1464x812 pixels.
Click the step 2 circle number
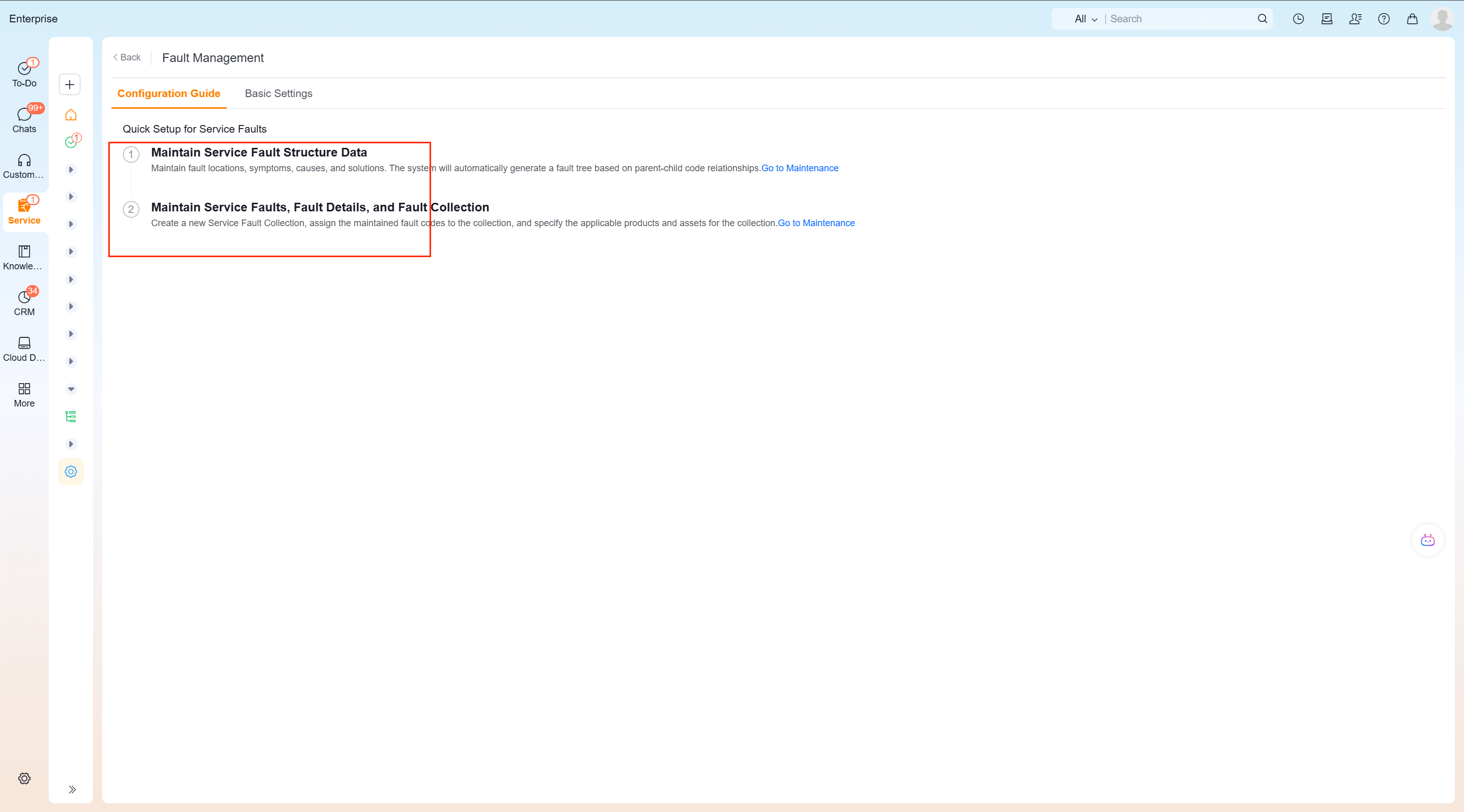pyautogui.click(x=131, y=210)
